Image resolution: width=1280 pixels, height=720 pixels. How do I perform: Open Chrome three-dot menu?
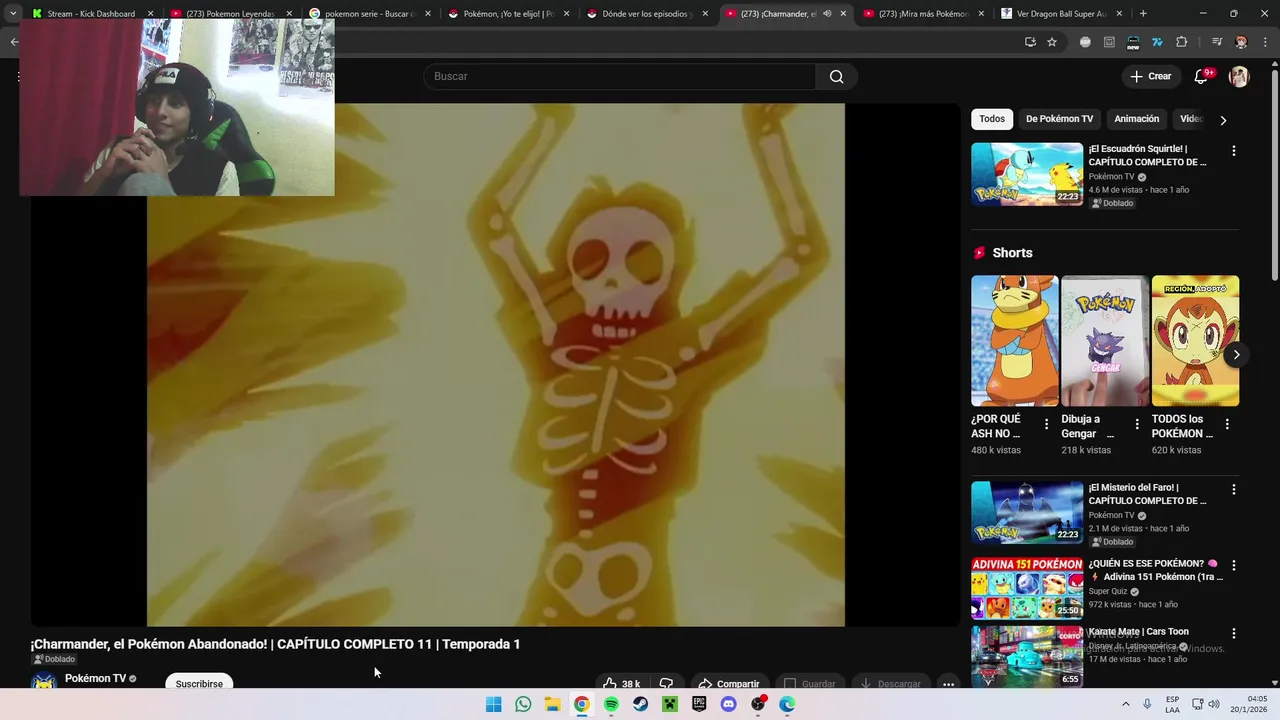click(x=1265, y=42)
